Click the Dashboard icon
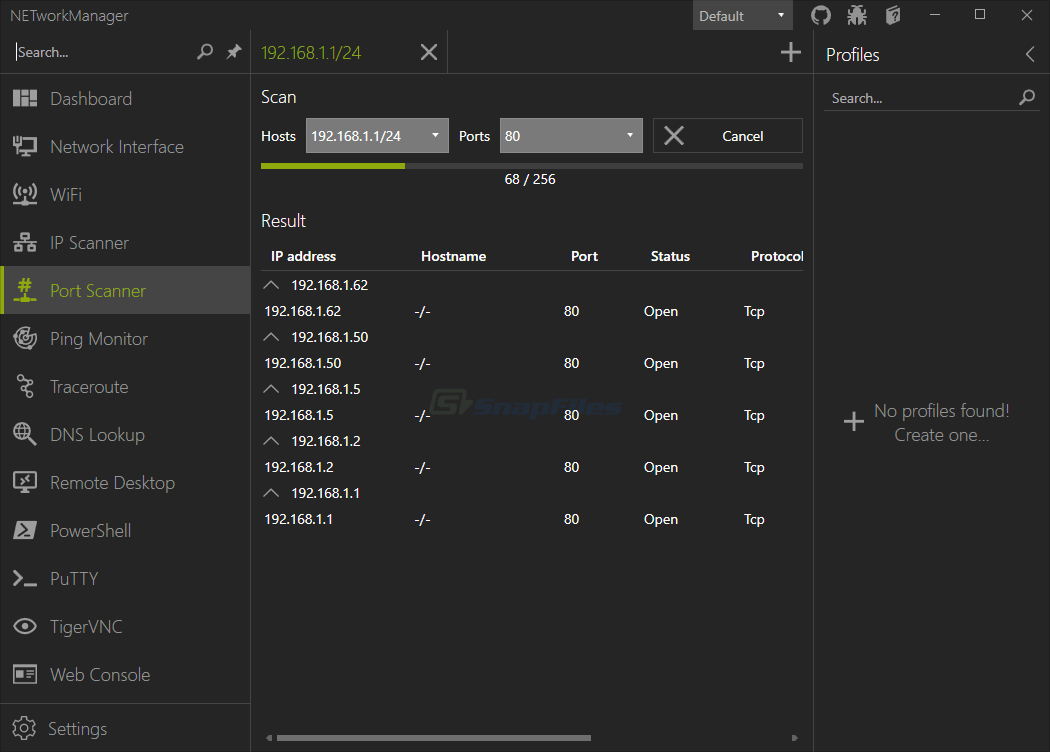 pos(25,98)
